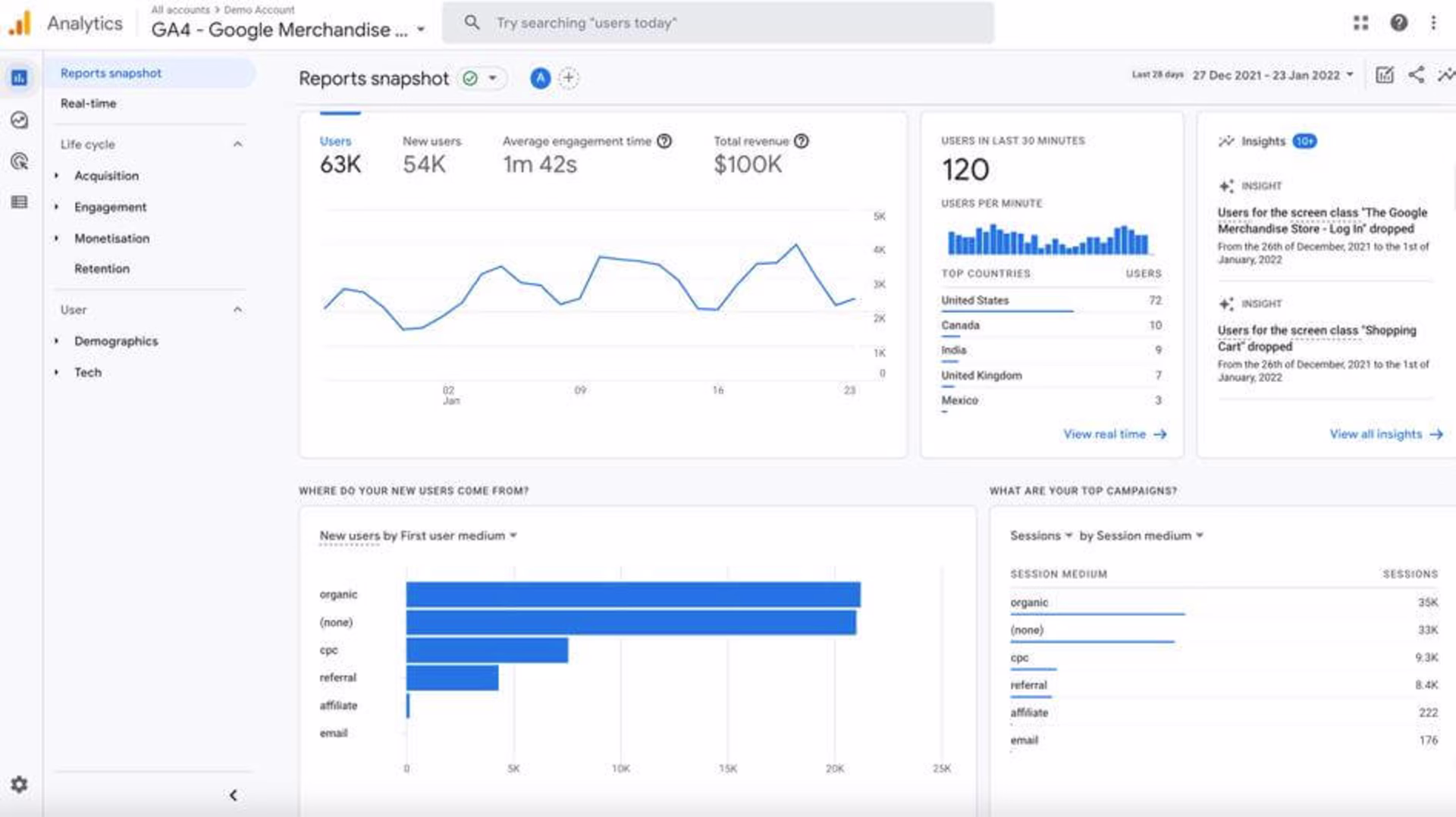The width and height of the screenshot is (1456, 817).
Task: Click the (none) session medium row
Action: click(1224, 631)
